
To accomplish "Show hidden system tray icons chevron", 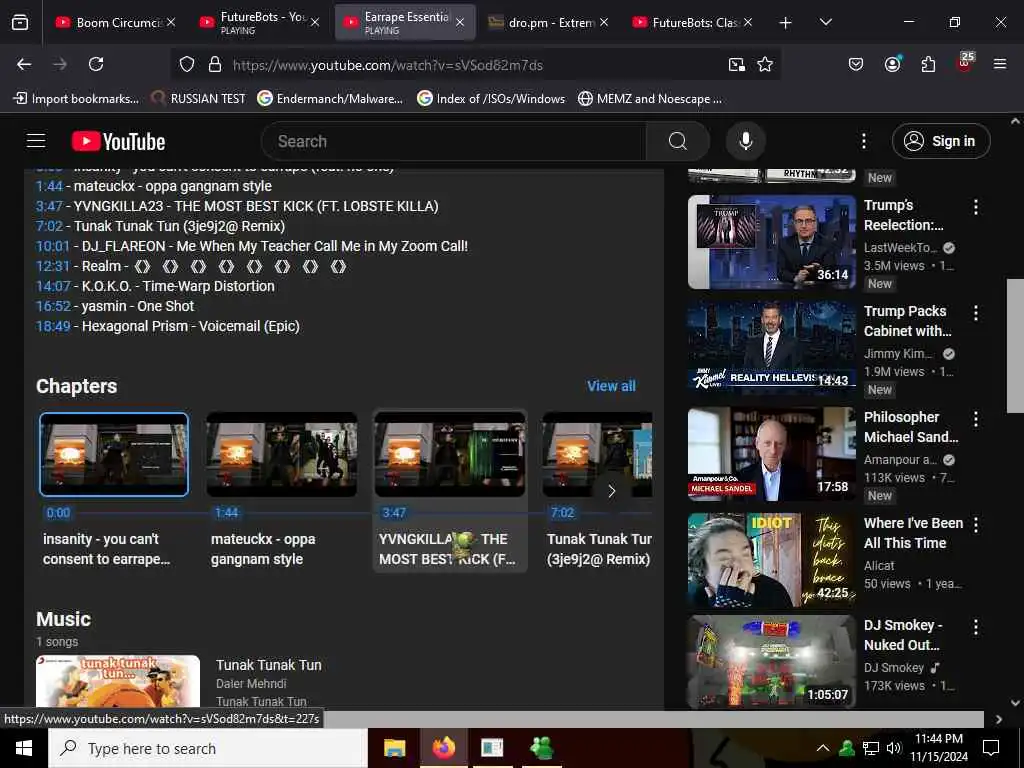I will 823,748.
